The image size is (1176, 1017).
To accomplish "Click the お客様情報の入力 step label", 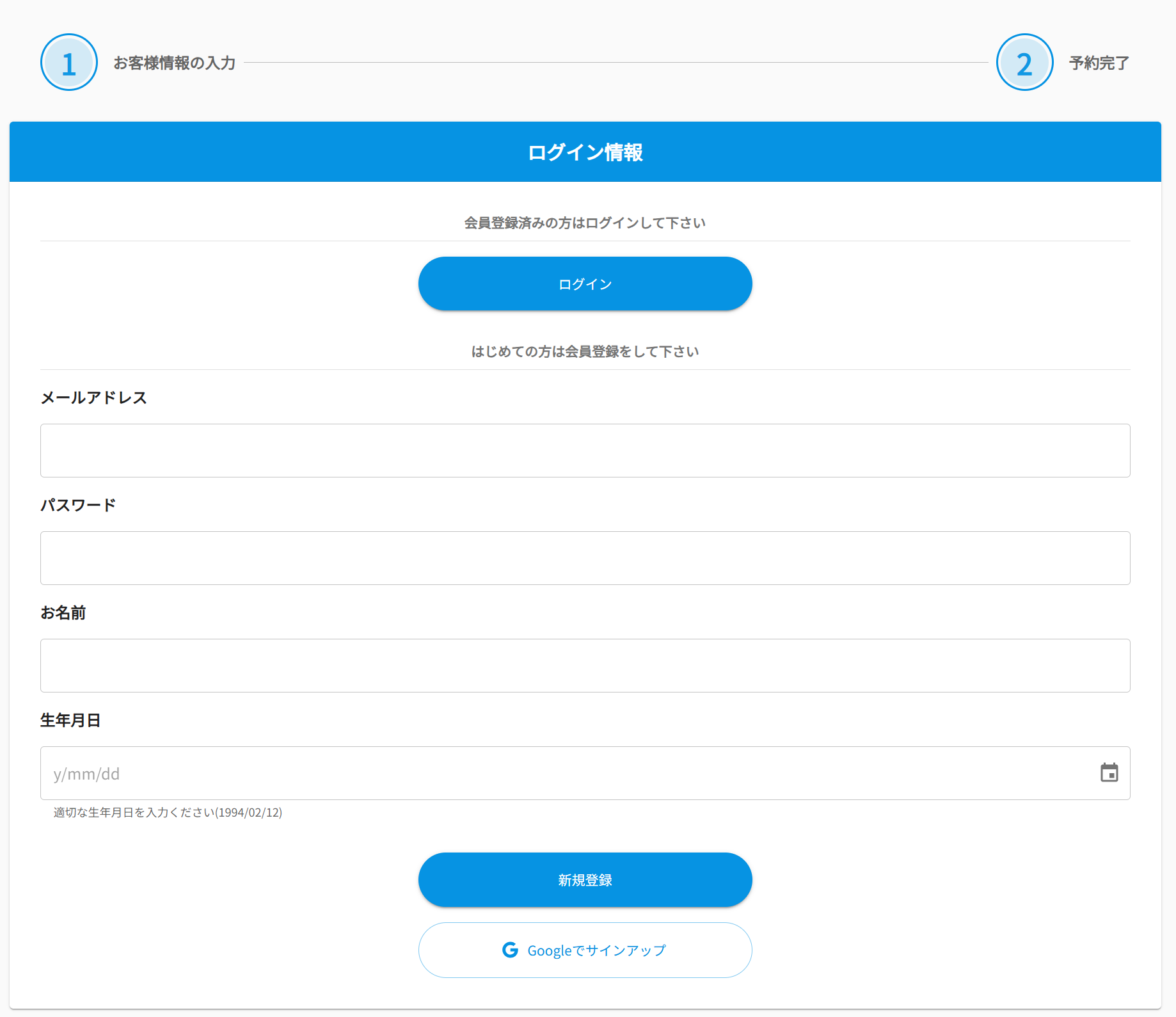I will [175, 63].
